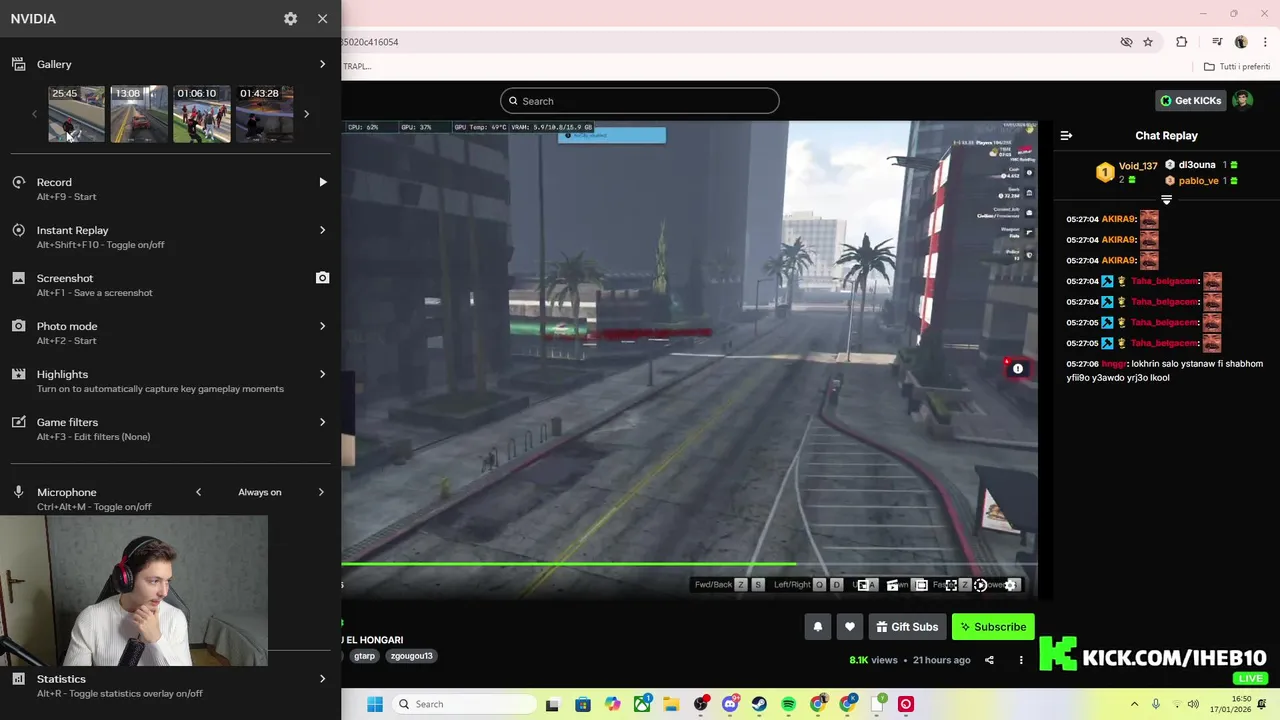Open Photo mode entry
The height and width of the screenshot is (720, 1280).
tap(170, 333)
